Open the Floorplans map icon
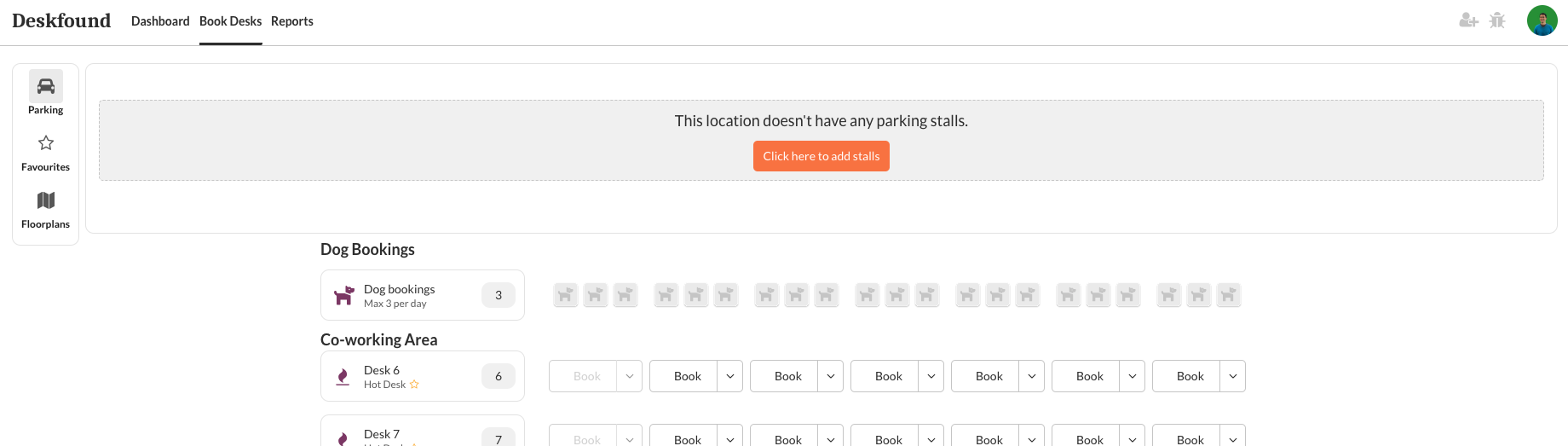The image size is (1568, 446). pyautogui.click(x=46, y=201)
